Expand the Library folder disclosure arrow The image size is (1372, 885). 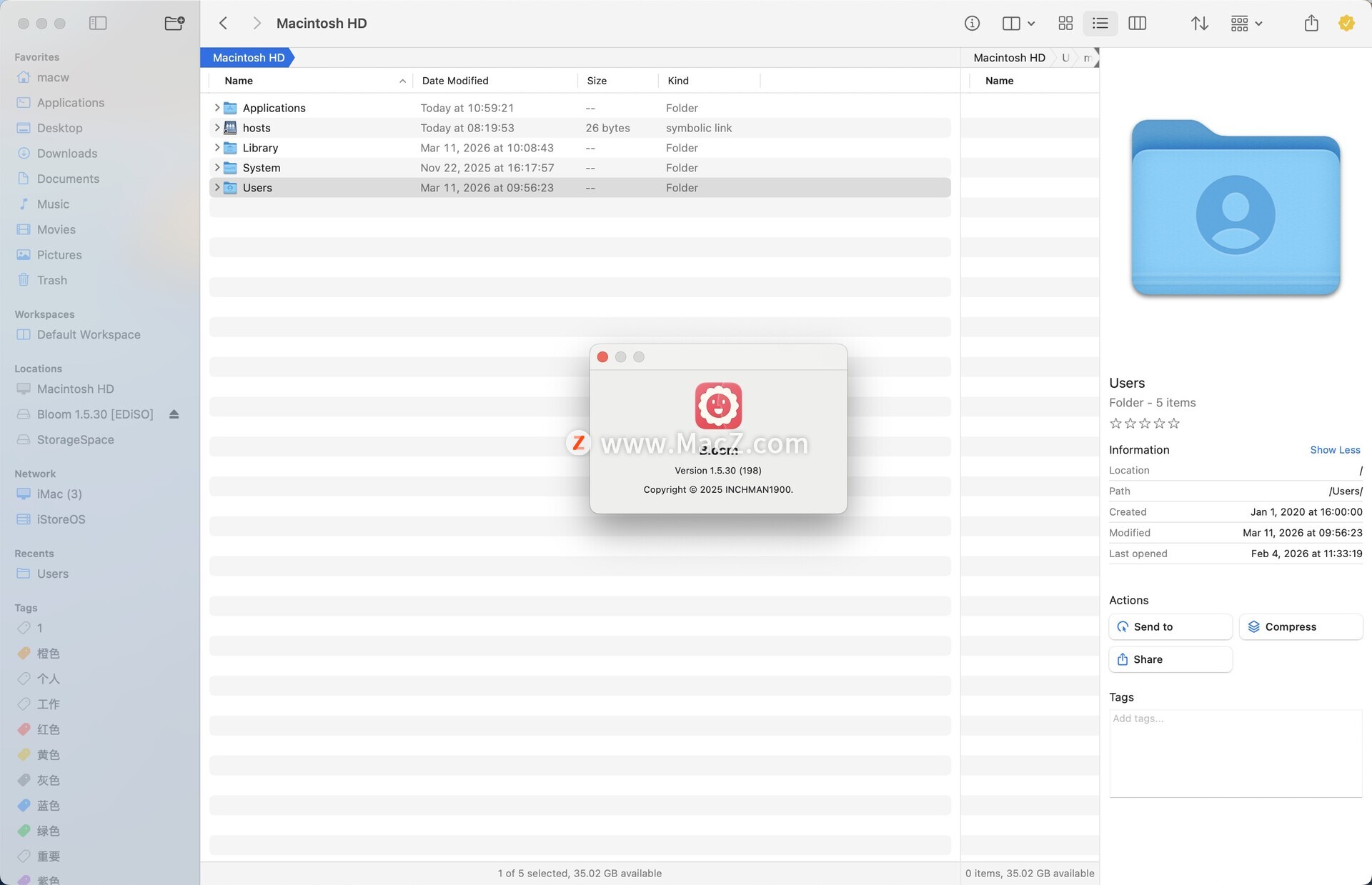click(217, 148)
